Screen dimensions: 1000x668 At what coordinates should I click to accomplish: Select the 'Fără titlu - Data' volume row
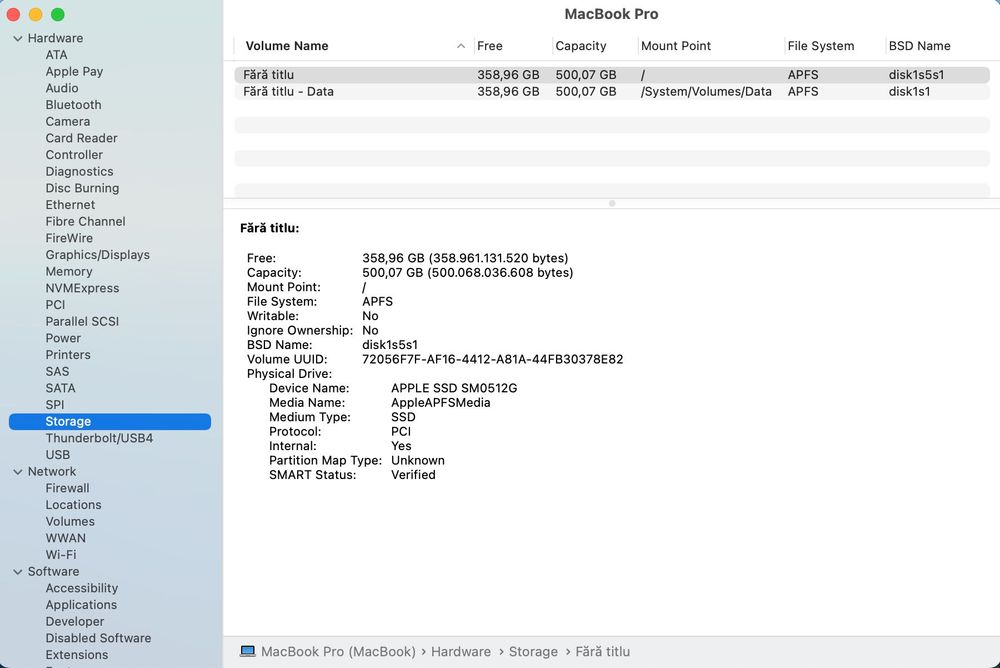tap(612, 91)
